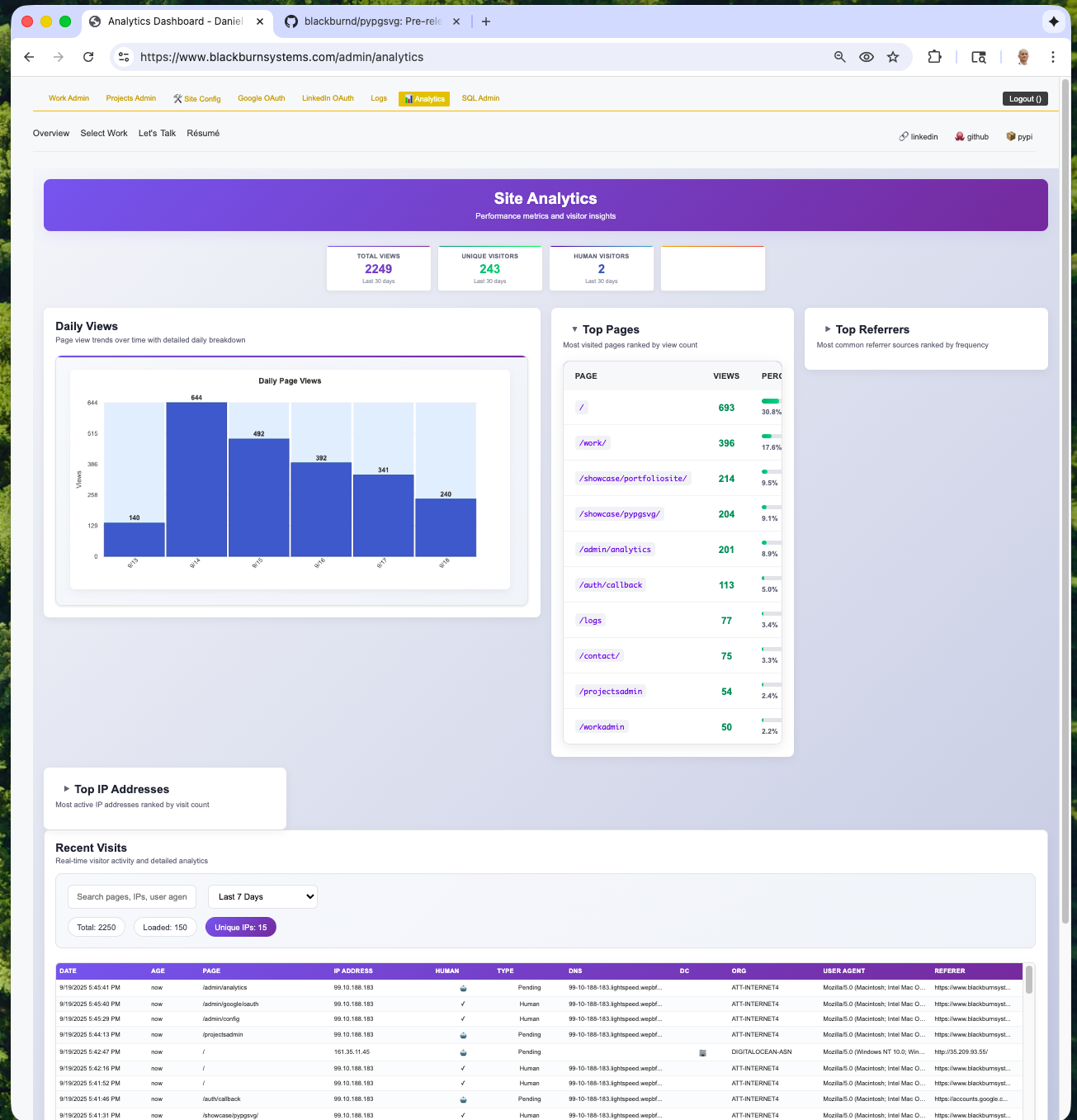Open the user profile avatar icon
The height and width of the screenshot is (1120, 1077).
(1023, 57)
